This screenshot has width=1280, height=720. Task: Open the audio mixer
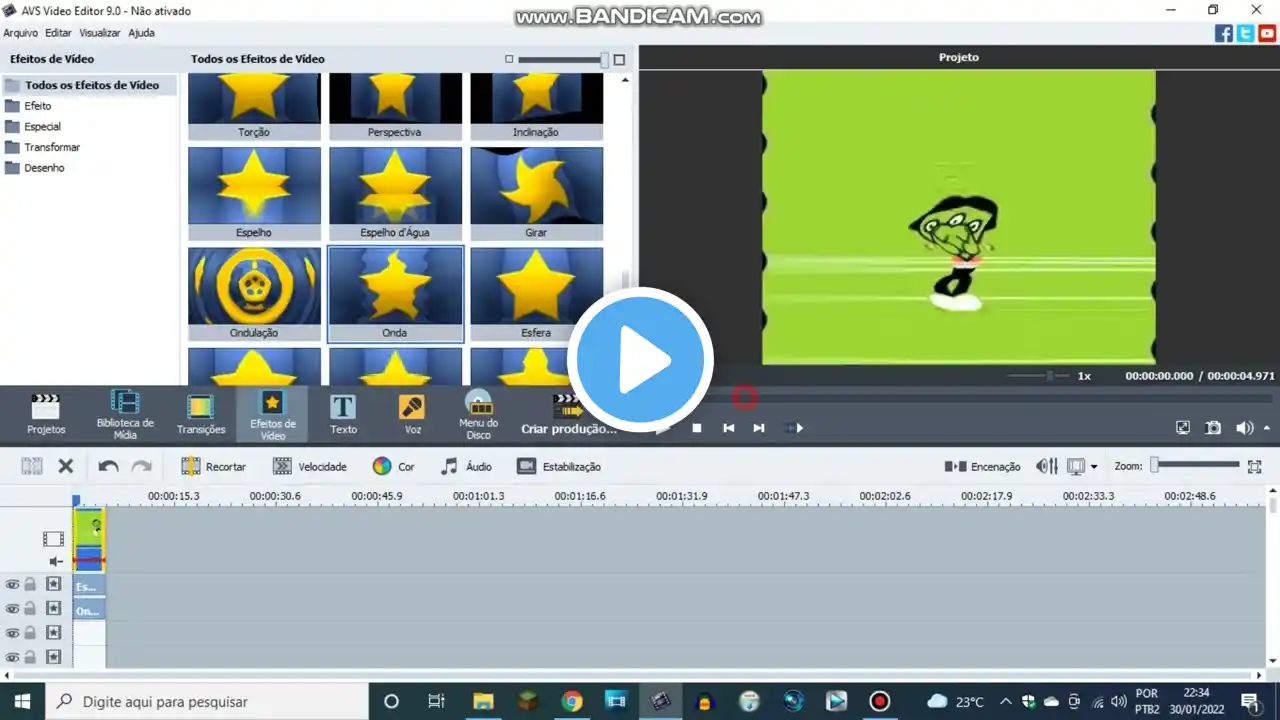(1047, 466)
